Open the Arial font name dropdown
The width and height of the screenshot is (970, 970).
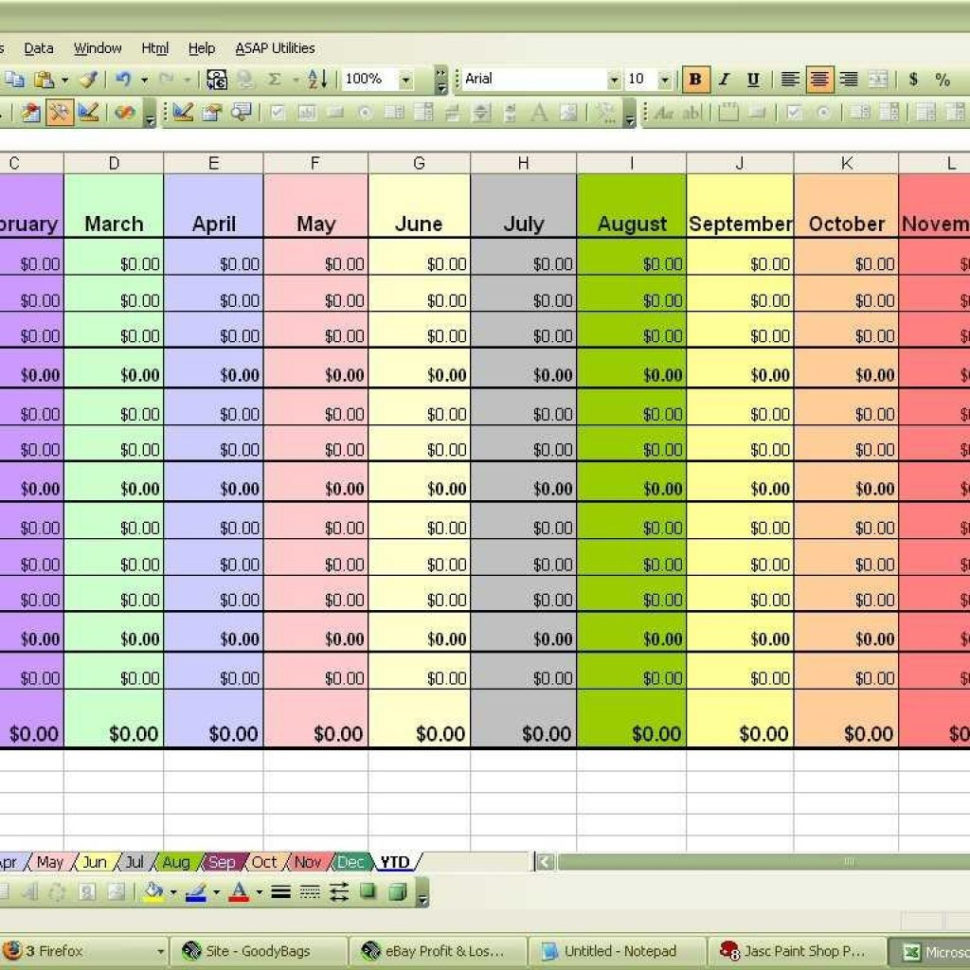point(615,79)
